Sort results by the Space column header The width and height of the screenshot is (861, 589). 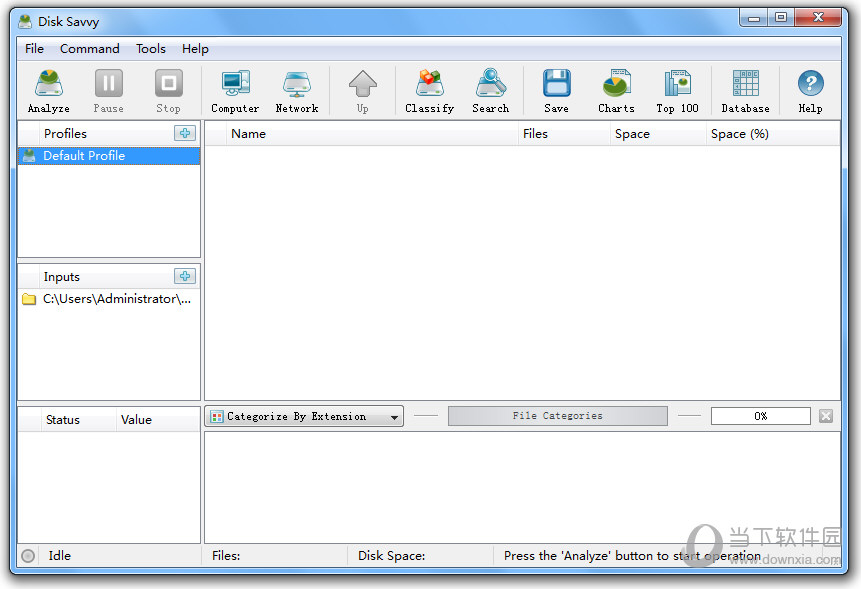632,134
